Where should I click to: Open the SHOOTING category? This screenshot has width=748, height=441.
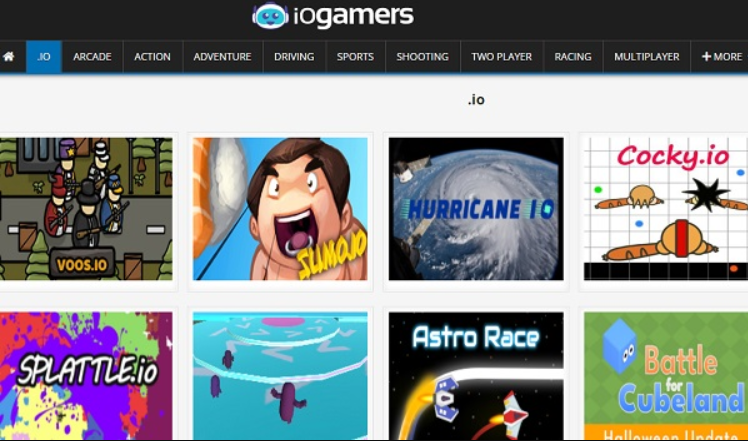click(x=423, y=57)
